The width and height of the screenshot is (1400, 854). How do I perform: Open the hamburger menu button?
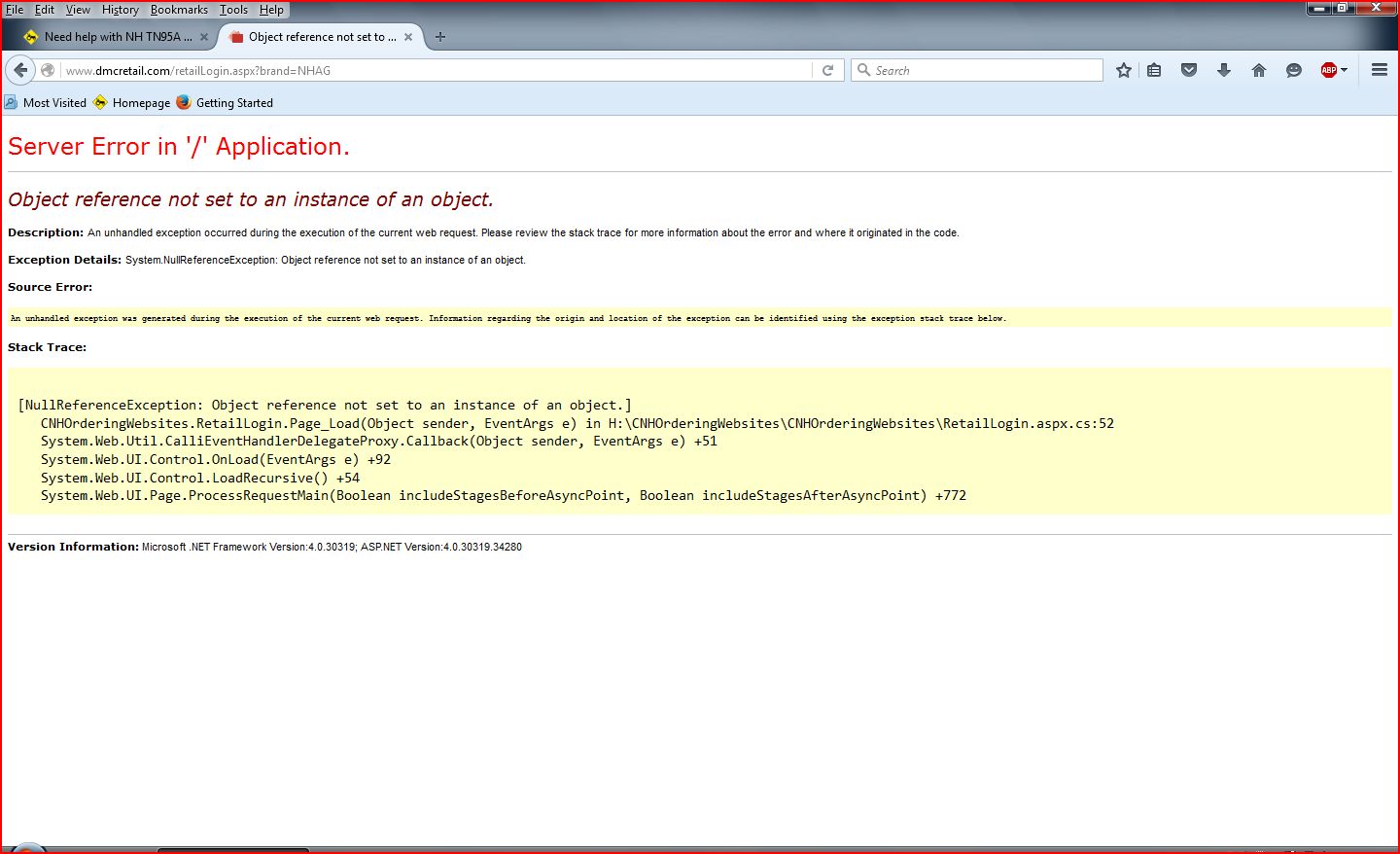pyautogui.click(x=1379, y=70)
